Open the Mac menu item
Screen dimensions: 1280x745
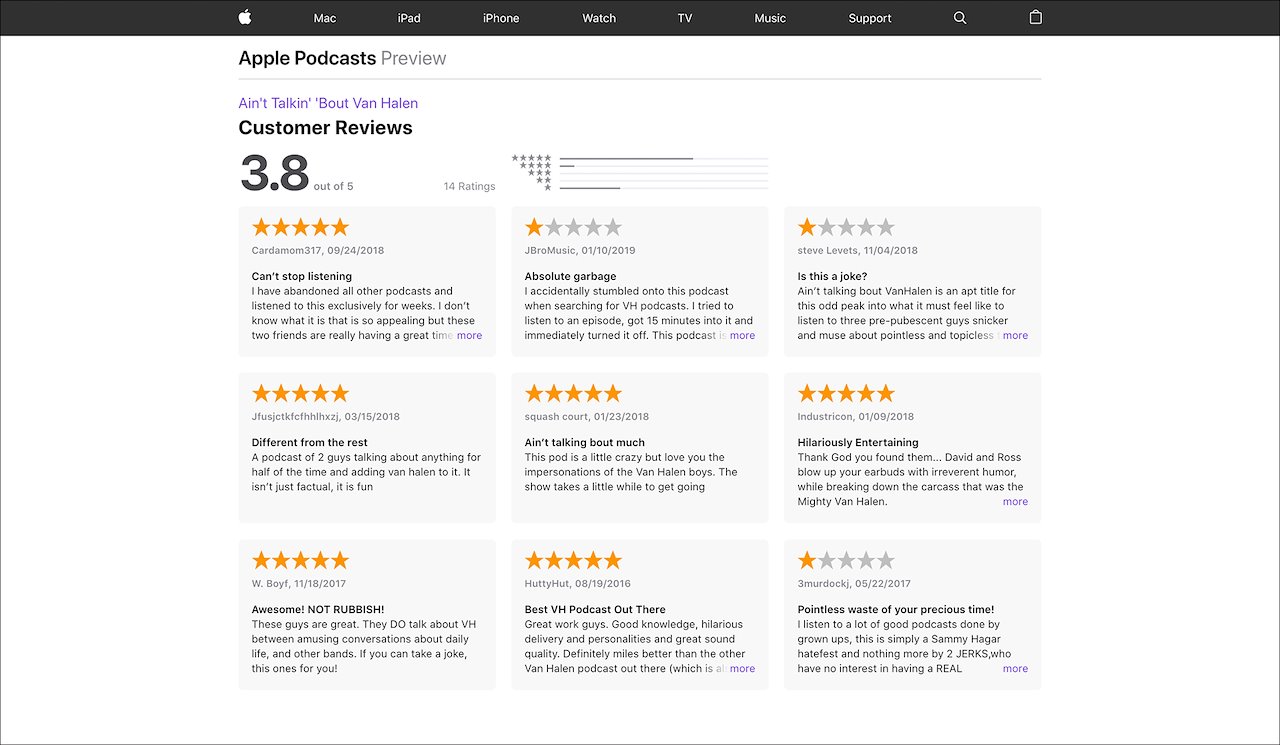pos(325,18)
